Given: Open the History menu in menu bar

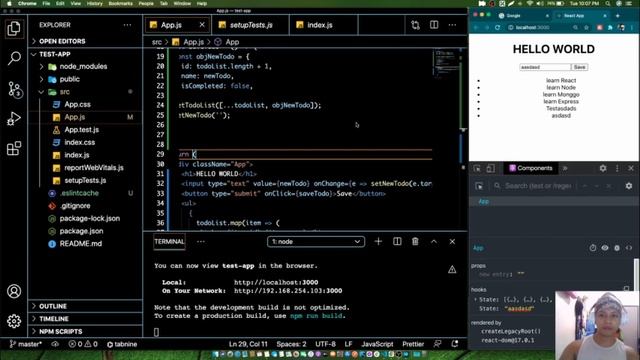Looking at the screenshot, I should click(95, 4).
